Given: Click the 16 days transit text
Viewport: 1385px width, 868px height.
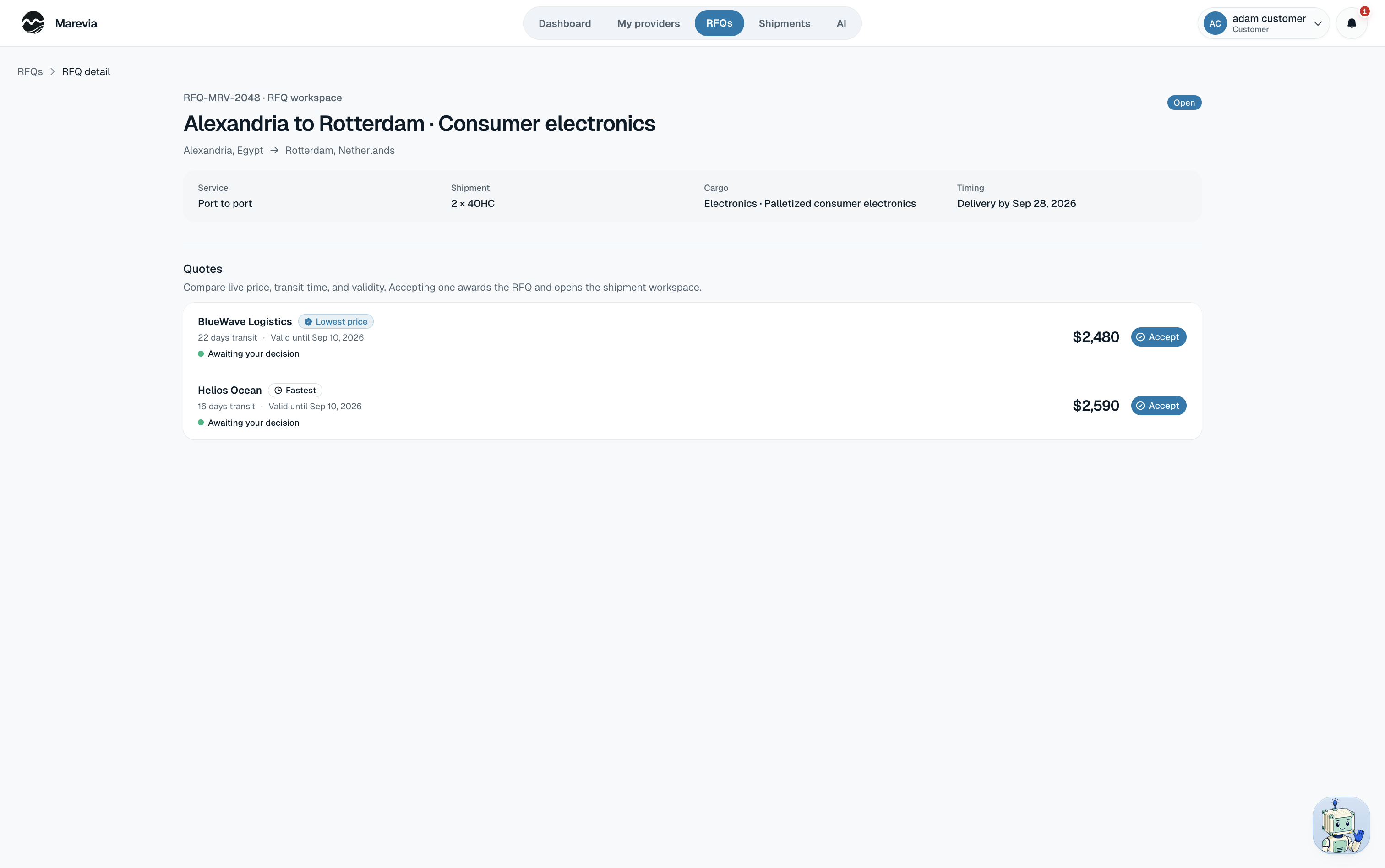Looking at the screenshot, I should tap(226, 407).
